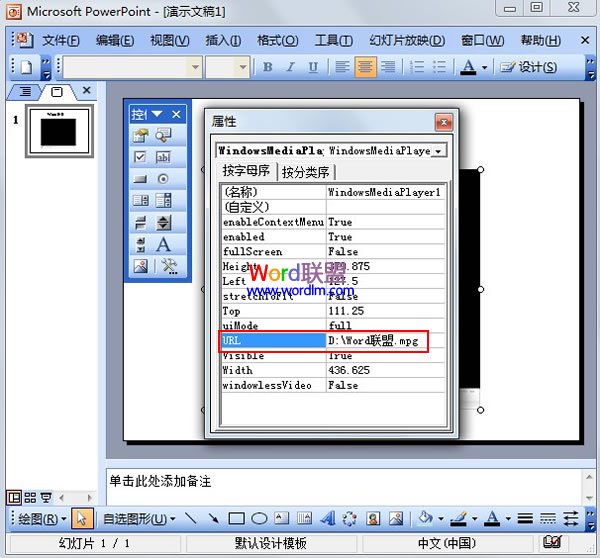Image resolution: width=600 pixels, height=558 pixels.
Task: Select the Check Box control
Action: [140, 157]
